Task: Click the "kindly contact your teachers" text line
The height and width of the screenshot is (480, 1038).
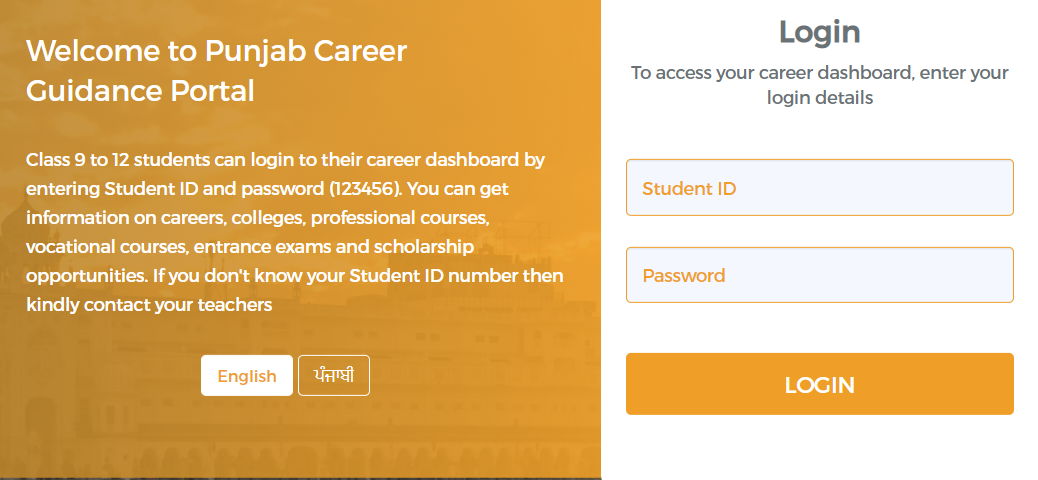Action: click(149, 305)
